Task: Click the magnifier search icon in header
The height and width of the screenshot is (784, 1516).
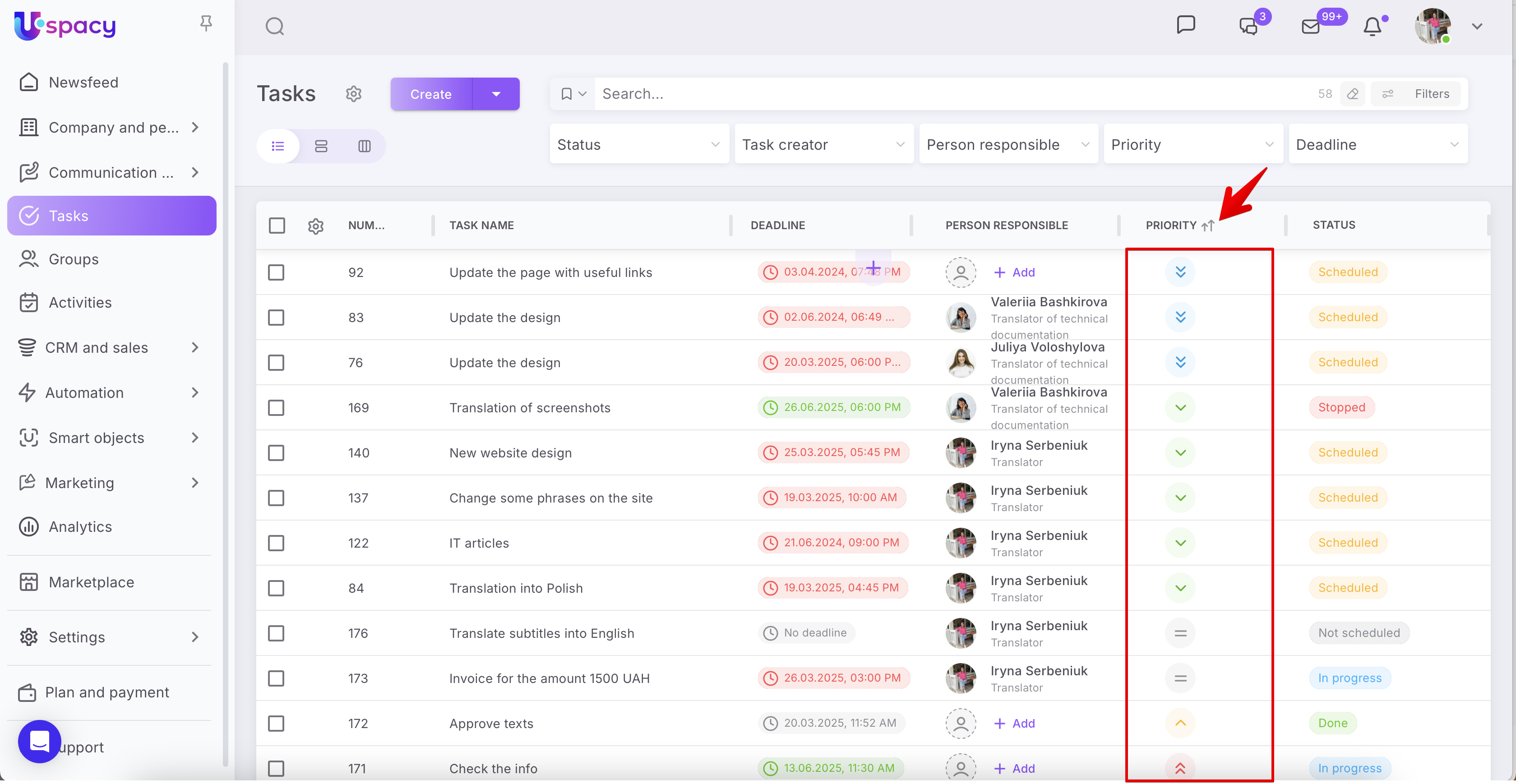Action: pyautogui.click(x=275, y=27)
